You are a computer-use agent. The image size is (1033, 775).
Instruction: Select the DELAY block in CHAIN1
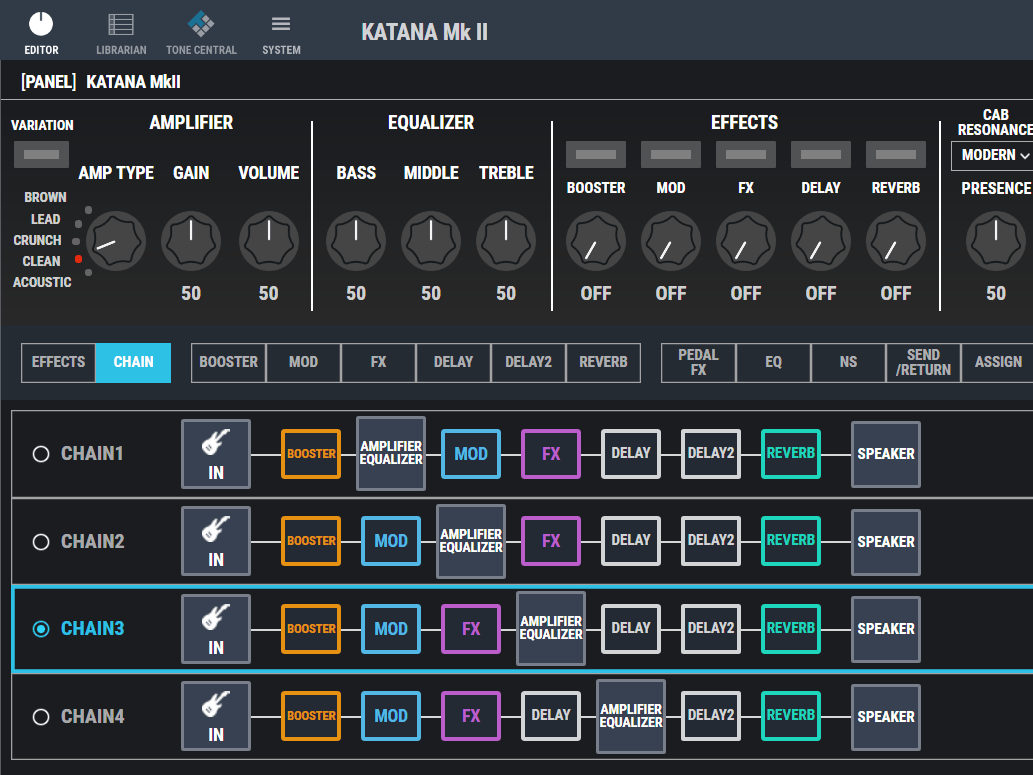pos(631,454)
